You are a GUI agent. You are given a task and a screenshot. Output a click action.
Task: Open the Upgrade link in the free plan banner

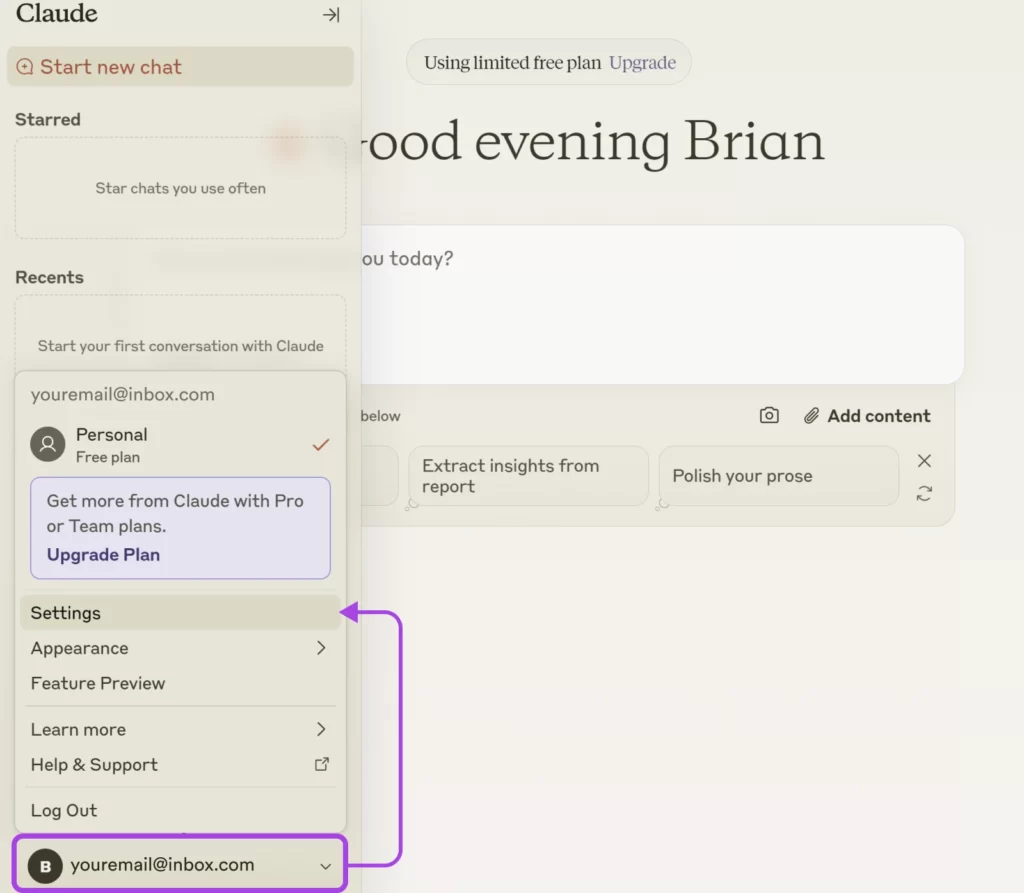coord(642,63)
